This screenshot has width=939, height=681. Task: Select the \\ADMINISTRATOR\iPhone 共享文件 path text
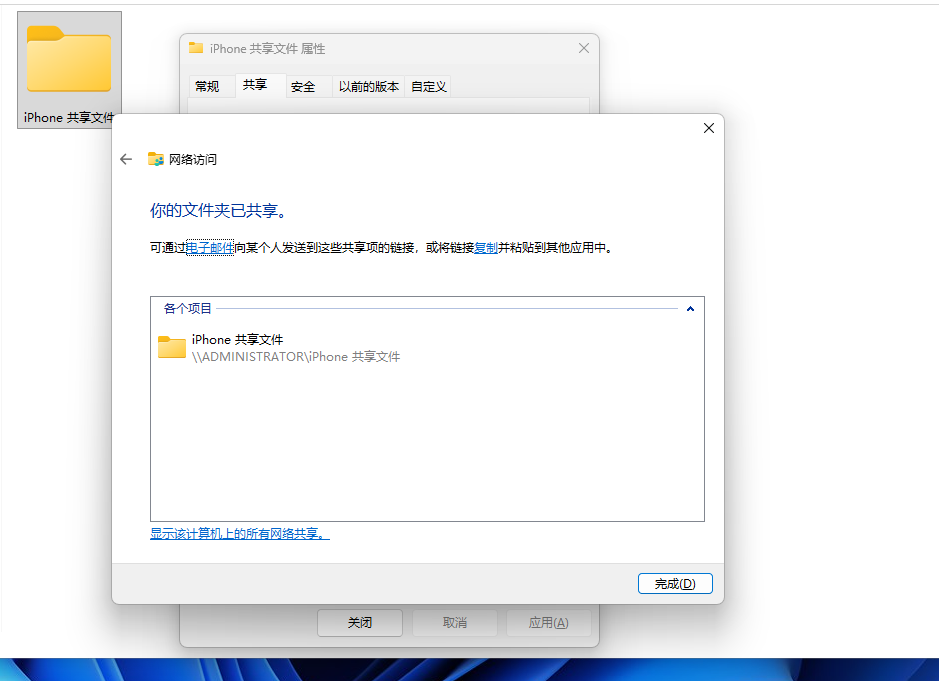(x=296, y=357)
